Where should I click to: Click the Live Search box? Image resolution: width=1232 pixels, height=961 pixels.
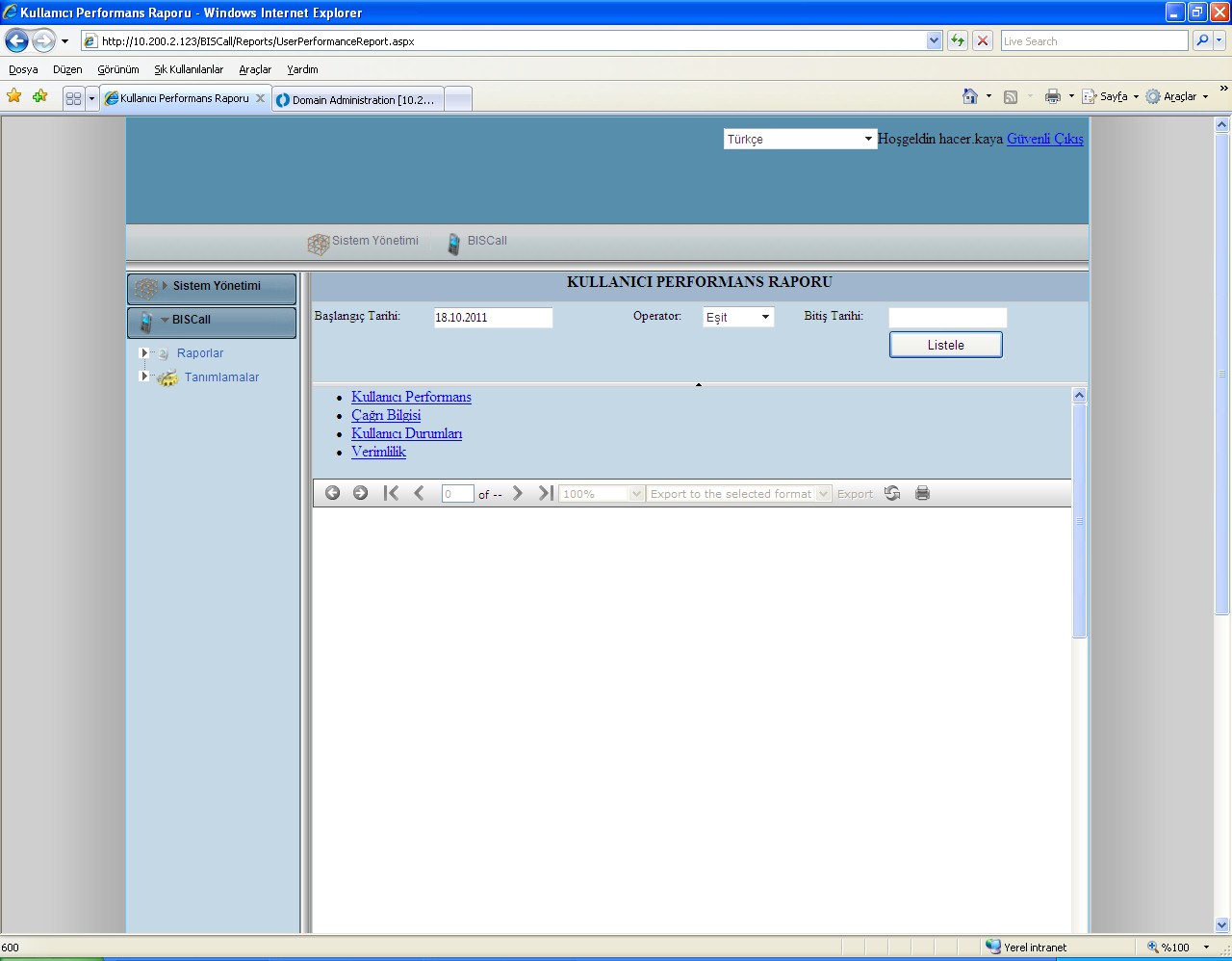1094,40
